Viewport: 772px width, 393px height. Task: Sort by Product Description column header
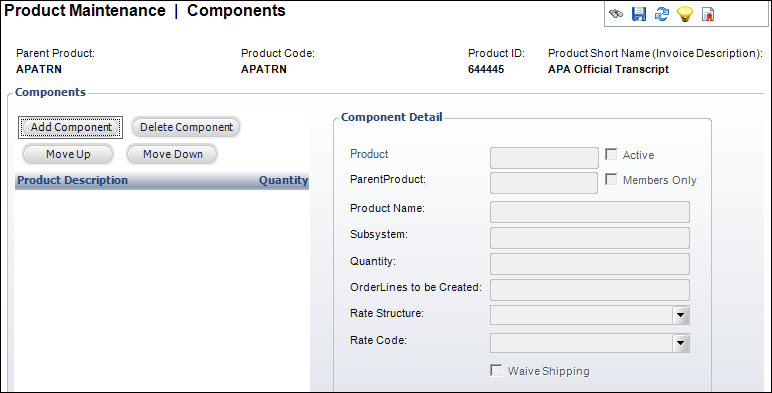click(72, 180)
